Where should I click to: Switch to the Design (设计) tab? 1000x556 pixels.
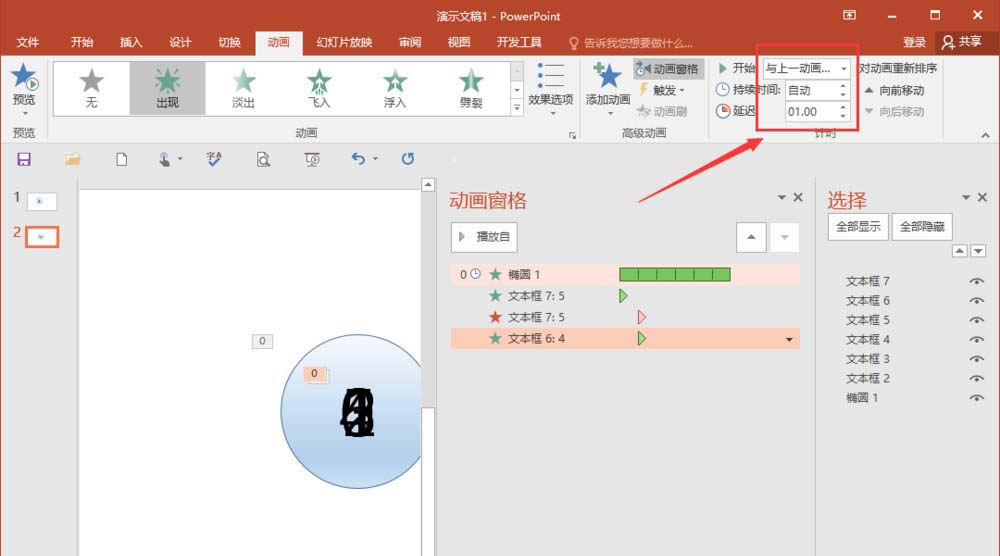click(x=180, y=42)
